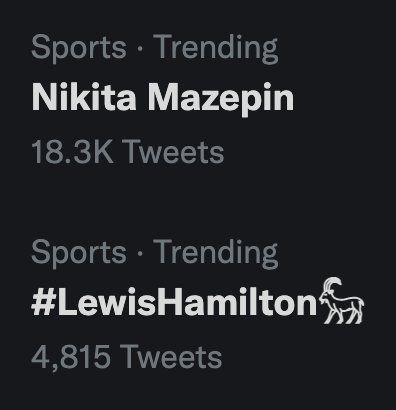
Task: Click the dot separator above Nikita Mazepin
Action: point(140,49)
